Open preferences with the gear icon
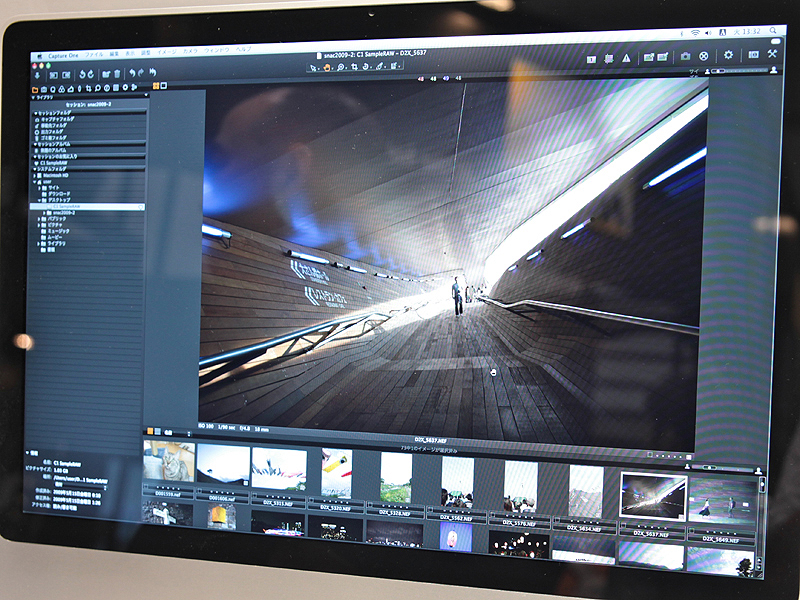The width and height of the screenshot is (800, 600). pyautogui.click(x=728, y=55)
